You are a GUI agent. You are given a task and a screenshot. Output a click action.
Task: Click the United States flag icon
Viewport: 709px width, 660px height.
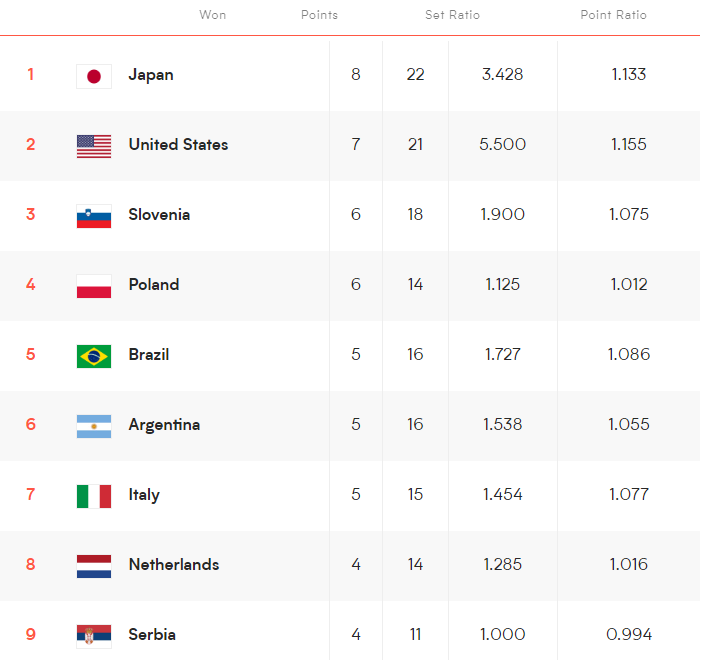tap(94, 146)
